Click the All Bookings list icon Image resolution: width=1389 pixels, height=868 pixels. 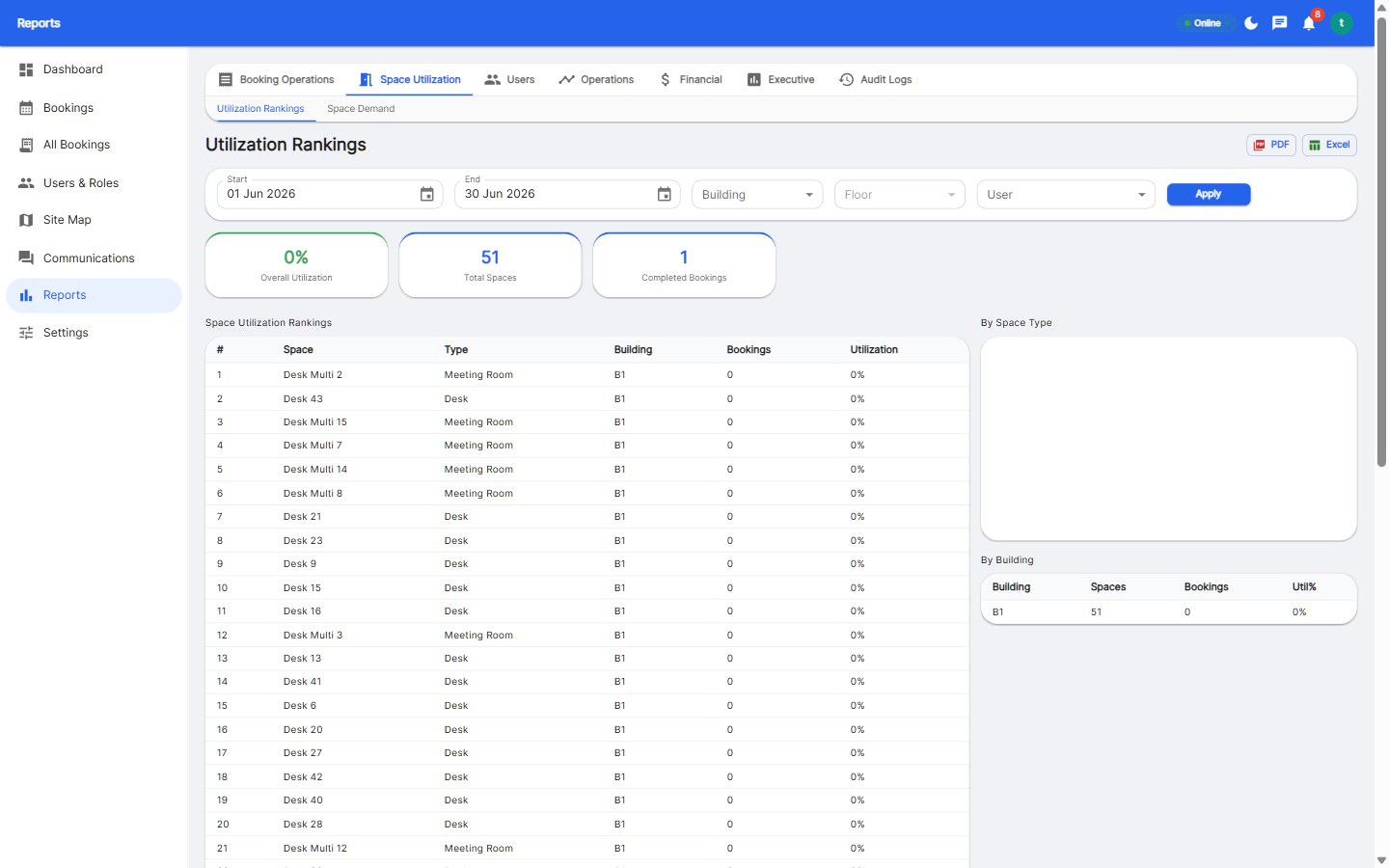(x=26, y=145)
